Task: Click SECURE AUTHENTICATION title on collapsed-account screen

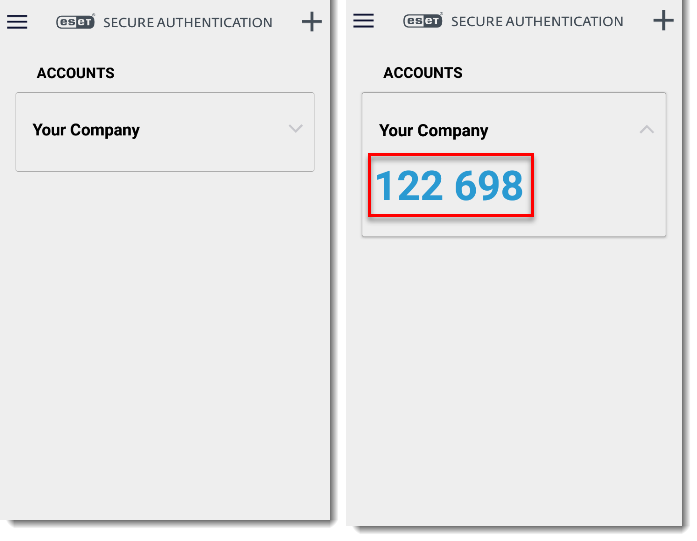Action: (x=188, y=22)
